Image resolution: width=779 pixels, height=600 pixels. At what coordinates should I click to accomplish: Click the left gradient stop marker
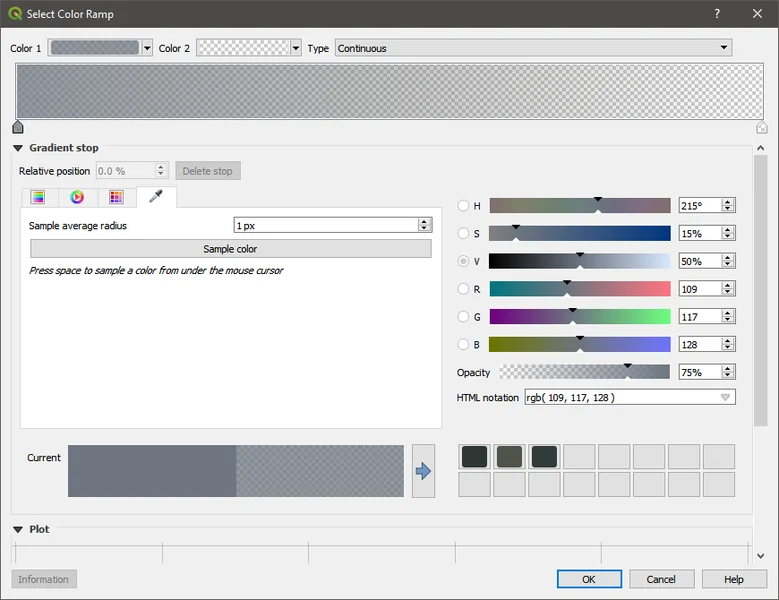18,127
